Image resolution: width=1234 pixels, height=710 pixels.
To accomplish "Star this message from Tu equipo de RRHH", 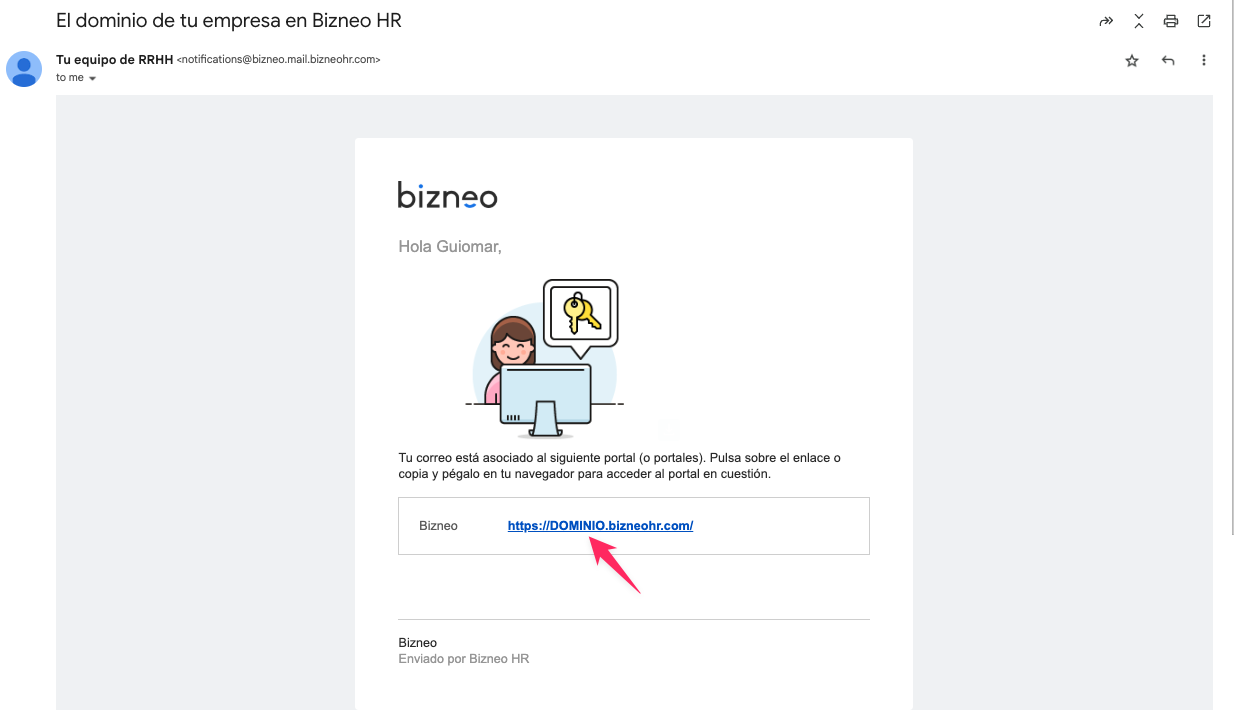I will click(x=1132, y=61).
